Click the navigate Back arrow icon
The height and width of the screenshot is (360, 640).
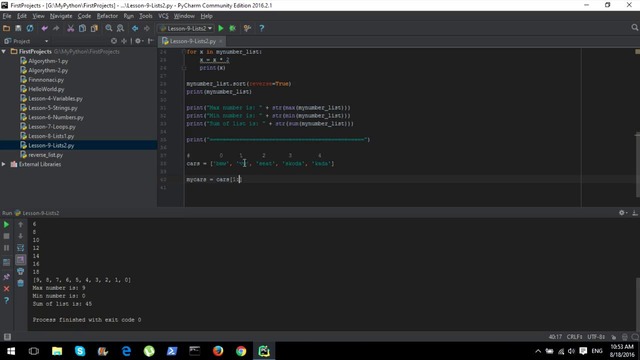(x=135, y=28)
